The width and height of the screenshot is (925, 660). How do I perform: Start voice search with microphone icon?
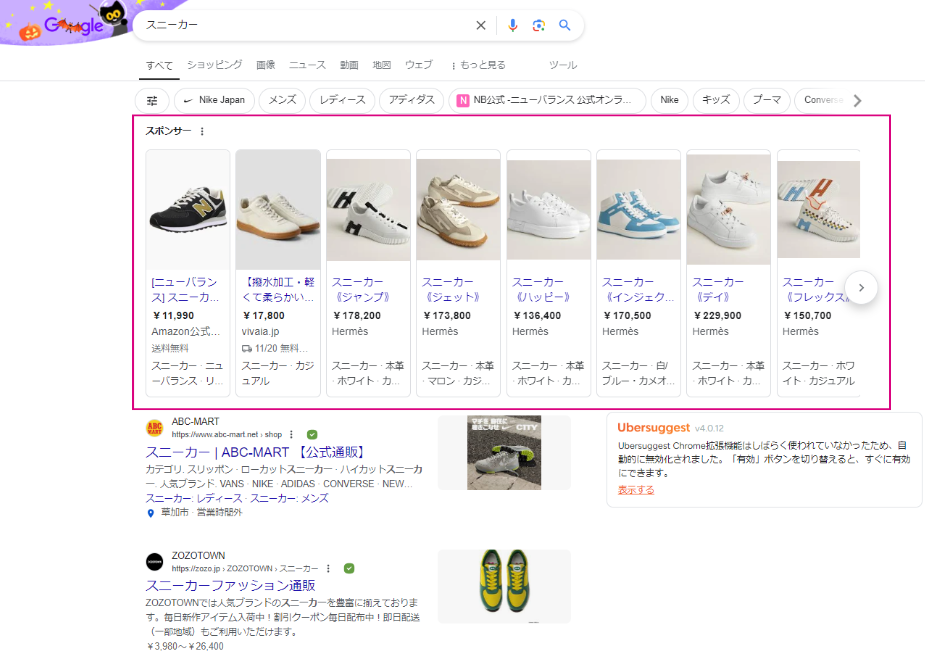click(x=513, y=25)
